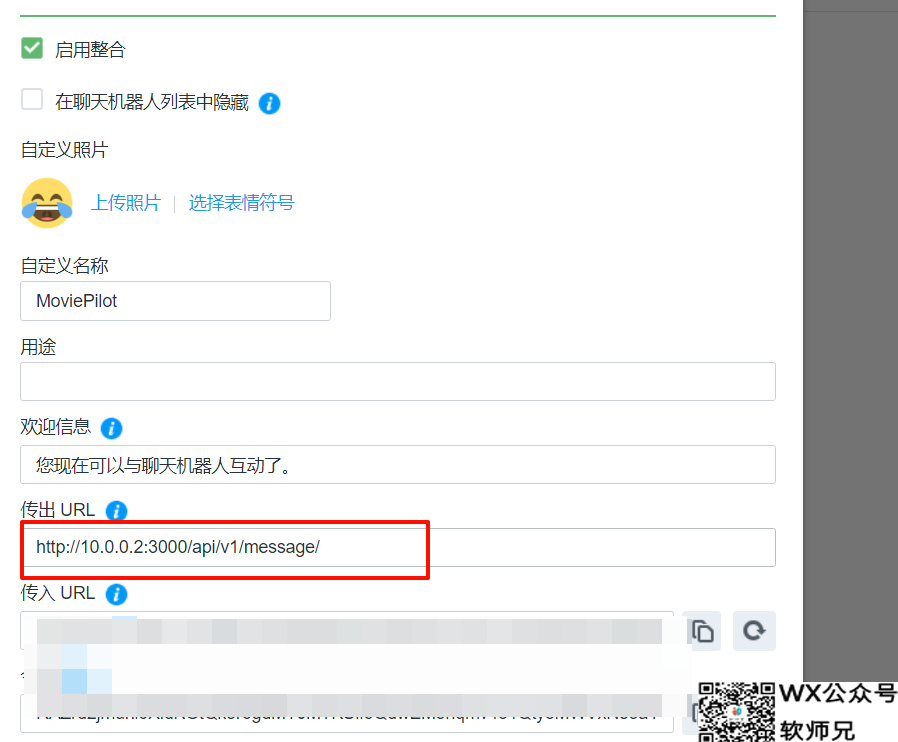
Task: Click info icon beside 传出 URL
Action: tap(116, 511)
